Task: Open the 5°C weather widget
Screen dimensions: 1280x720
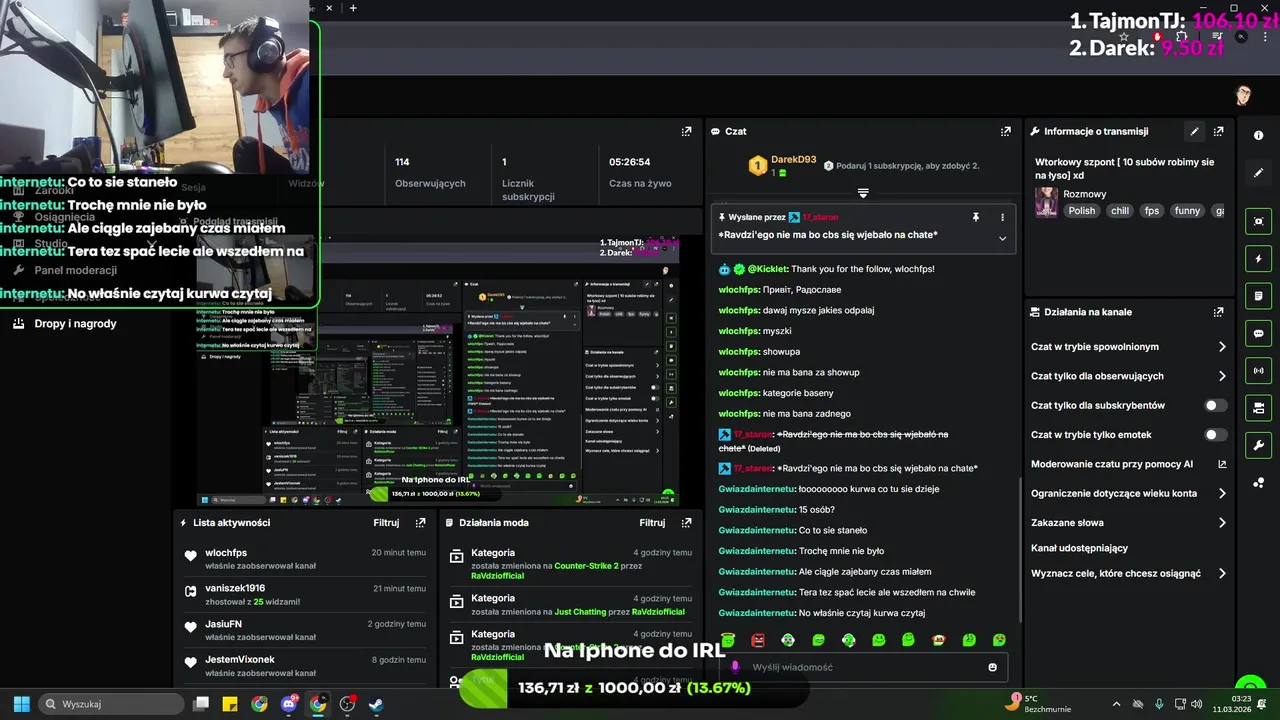Action: (1040, 704)
